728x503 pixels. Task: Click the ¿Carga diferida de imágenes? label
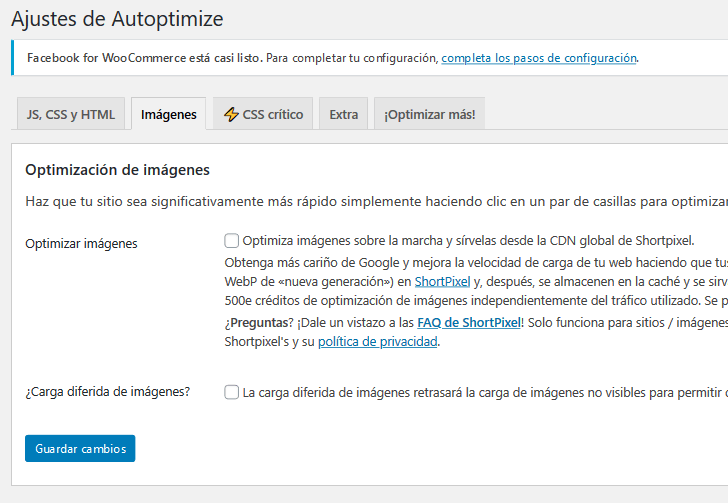point(108,392)
